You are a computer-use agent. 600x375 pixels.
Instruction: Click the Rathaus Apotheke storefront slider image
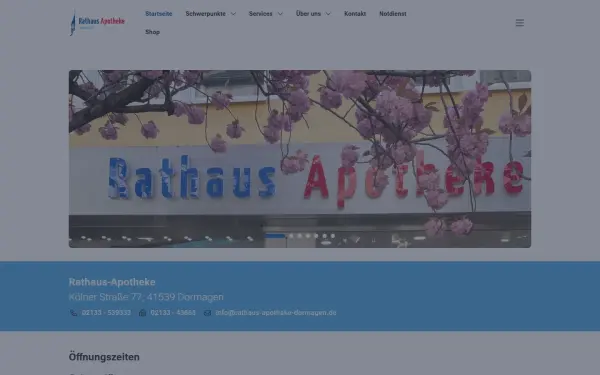tap(300, 159)
